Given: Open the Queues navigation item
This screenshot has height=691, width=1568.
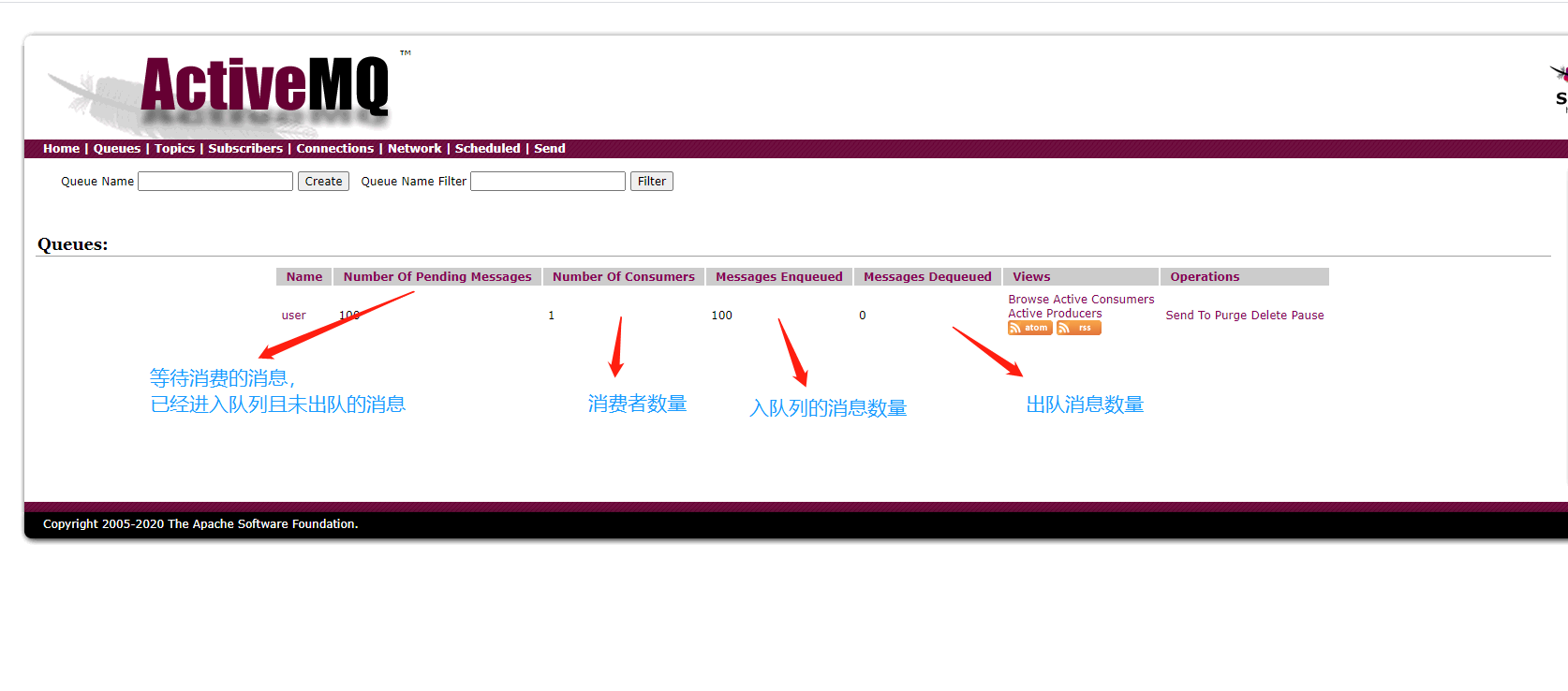Looking at the screenshot, I should point(117,148).
